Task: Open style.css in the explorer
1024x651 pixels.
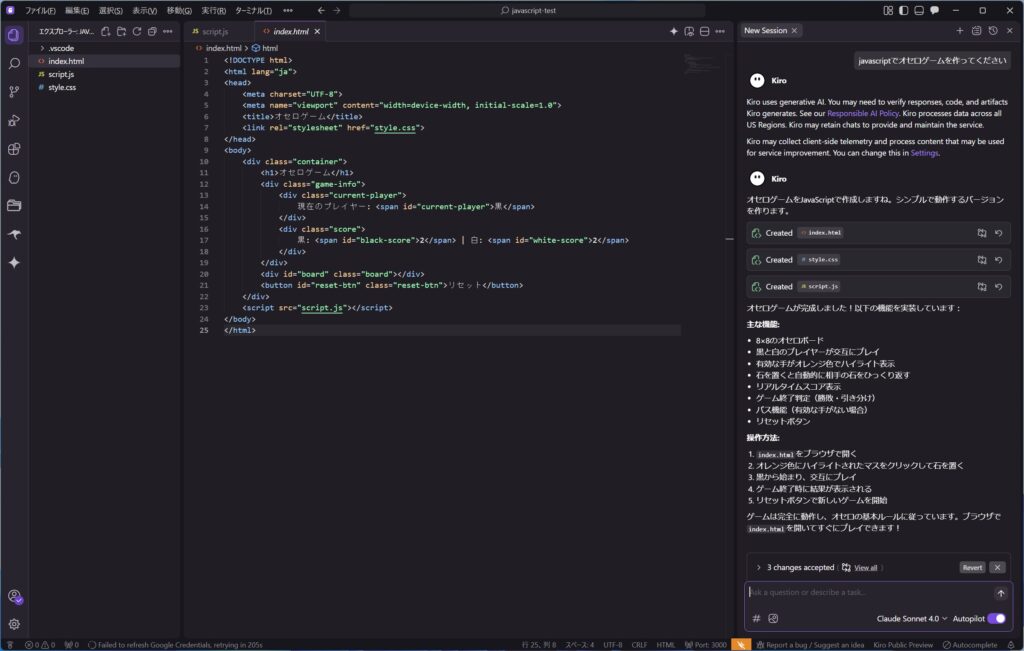Action: tap(62, 87)
